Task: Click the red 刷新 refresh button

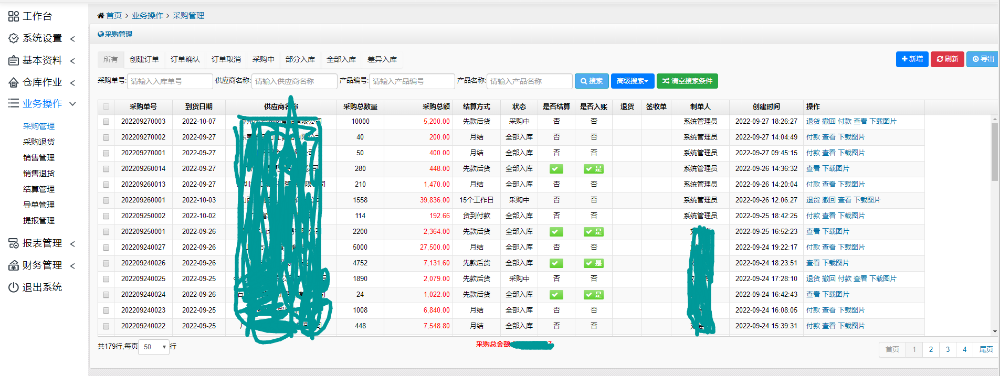Action: 947,59
